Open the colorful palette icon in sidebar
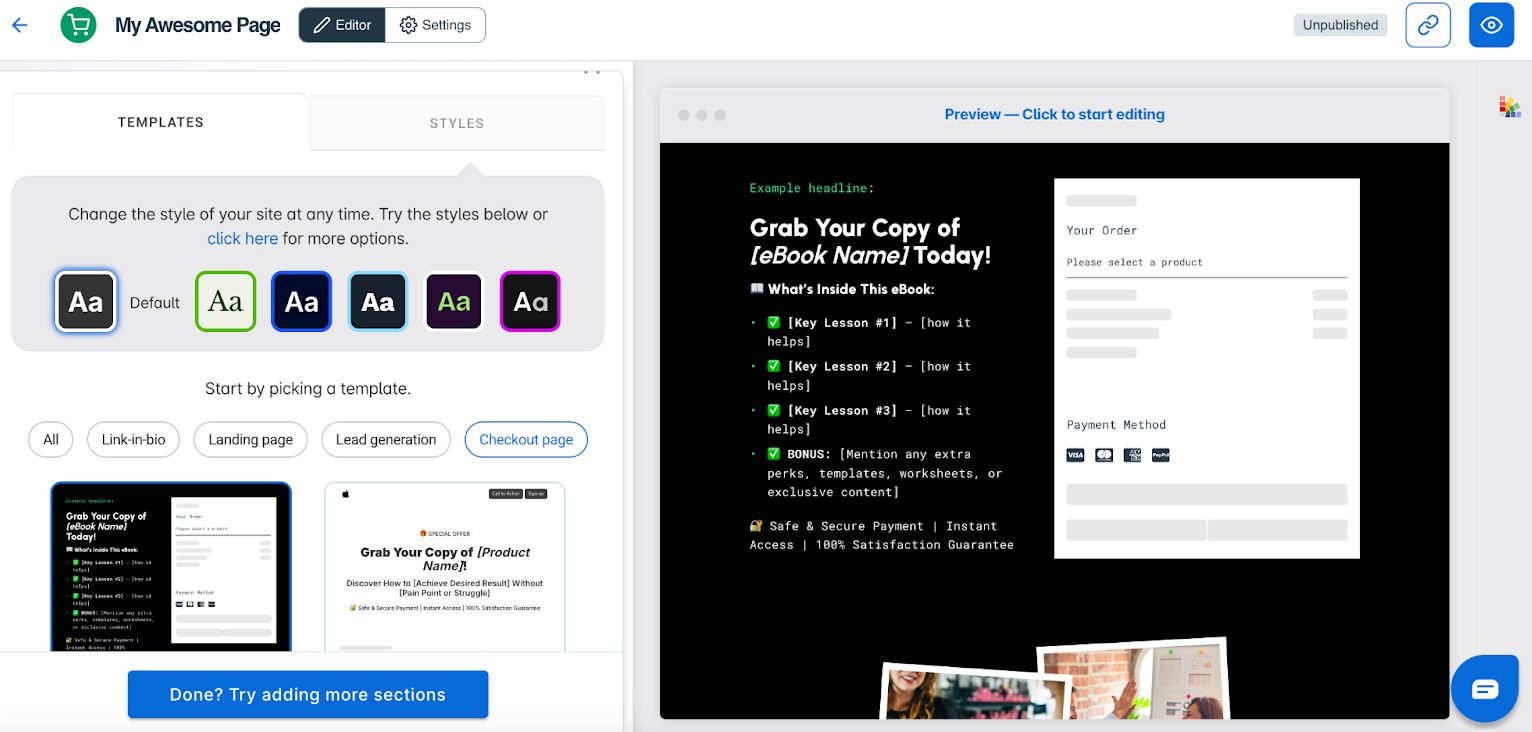1532x732 pixels. (1509, 107)
